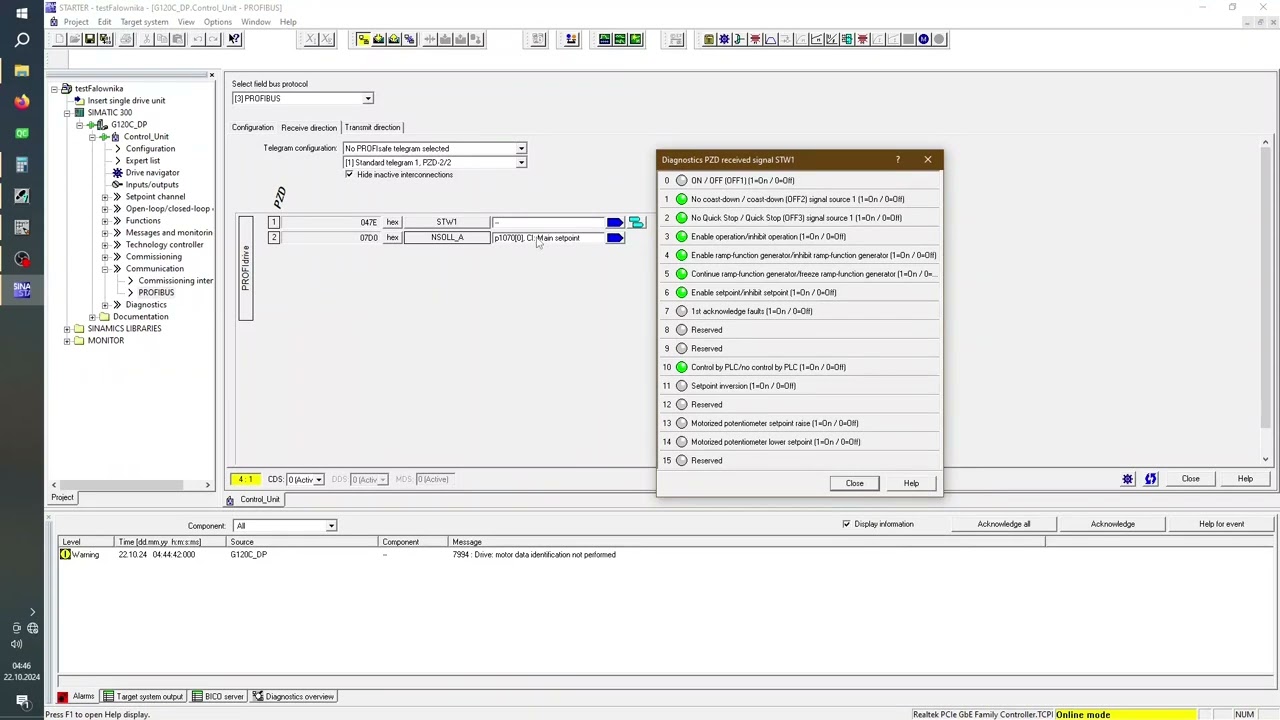Select Inputs/outputs in the project tree

[x=152, y=185]
